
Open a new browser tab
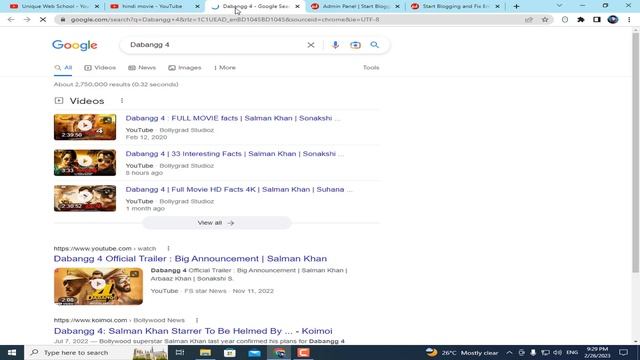tap(516, 7)
